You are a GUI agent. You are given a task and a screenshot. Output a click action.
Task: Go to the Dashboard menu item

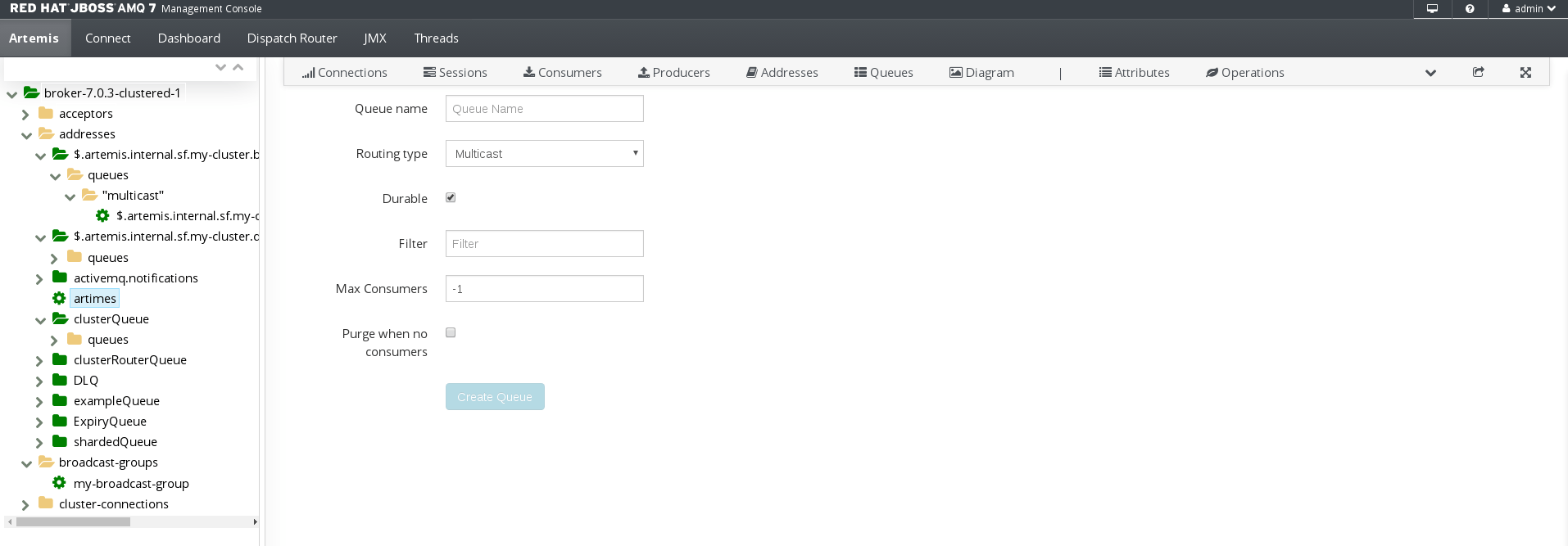click(x=189, y=38)
